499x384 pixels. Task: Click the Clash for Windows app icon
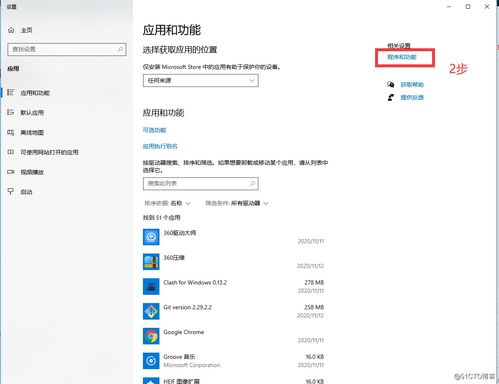(151, 286)
